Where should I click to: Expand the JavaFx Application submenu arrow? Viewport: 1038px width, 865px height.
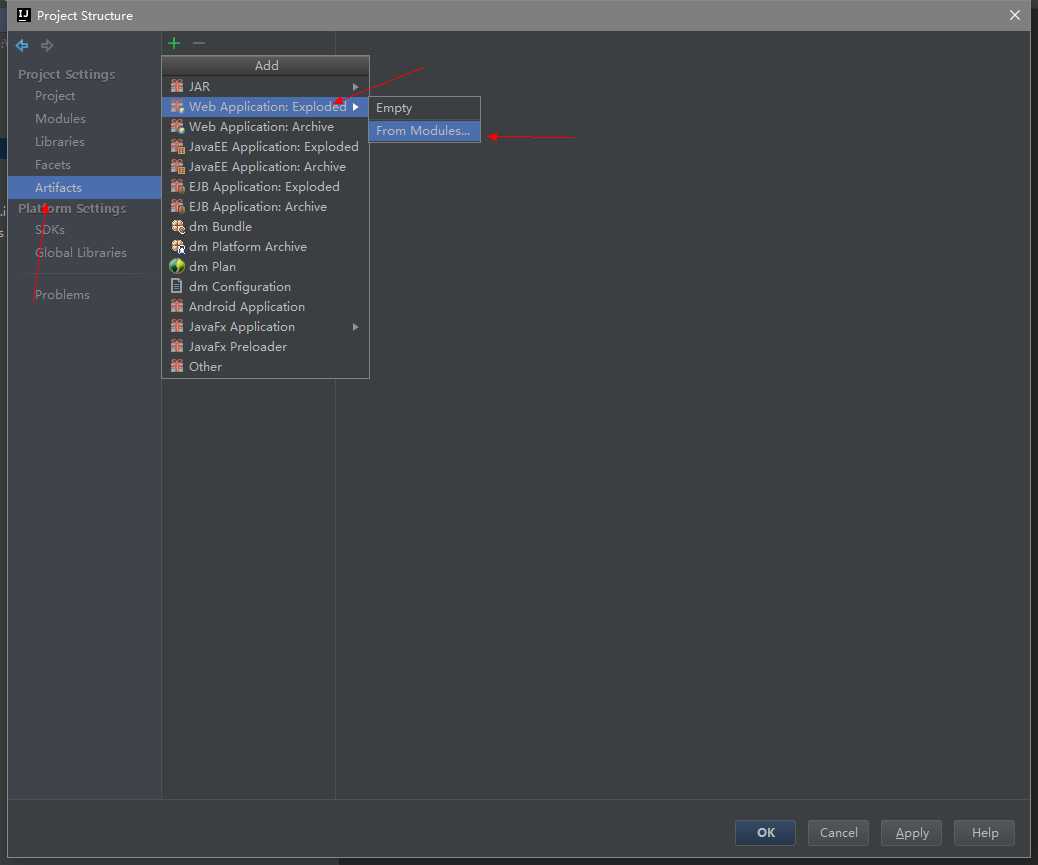click(355, 327)
